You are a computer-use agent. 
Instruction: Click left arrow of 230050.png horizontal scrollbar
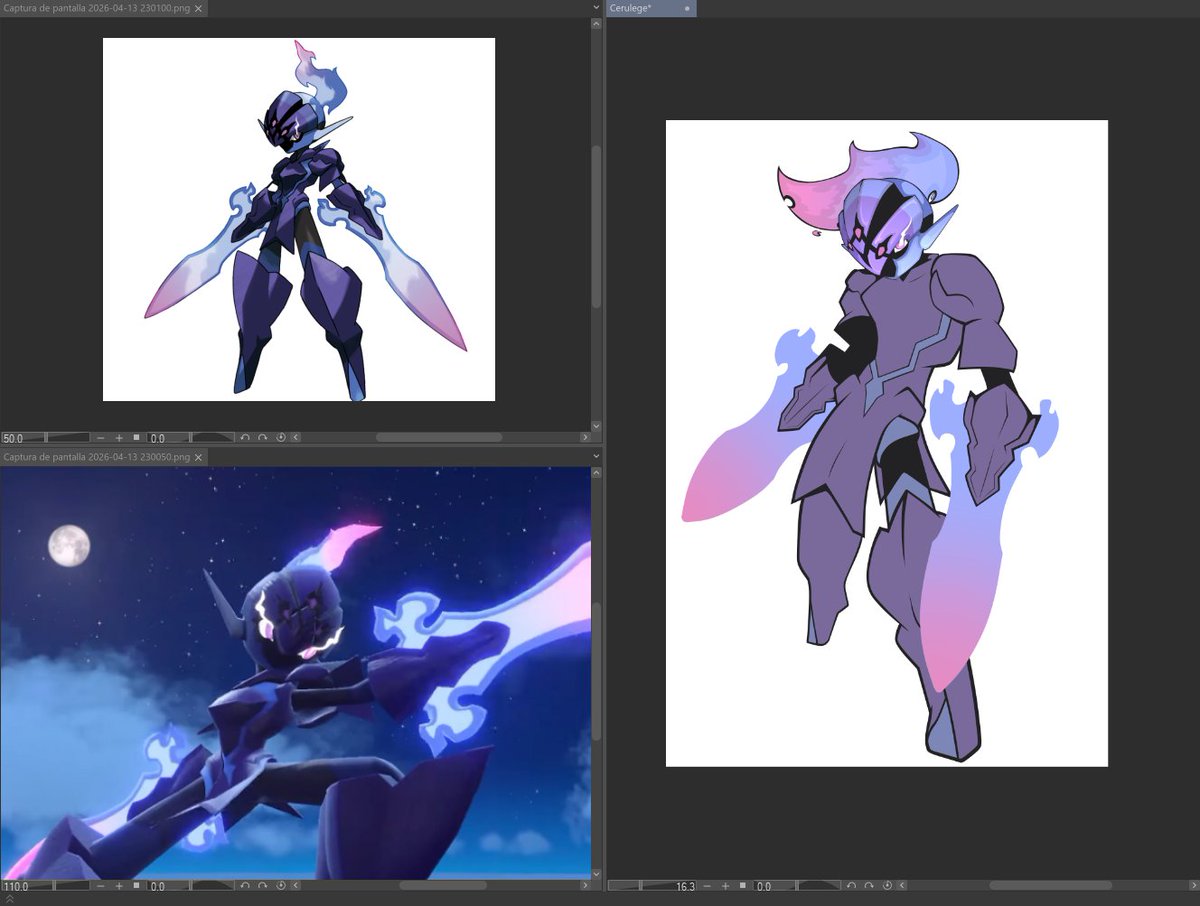tap(296, 886)
